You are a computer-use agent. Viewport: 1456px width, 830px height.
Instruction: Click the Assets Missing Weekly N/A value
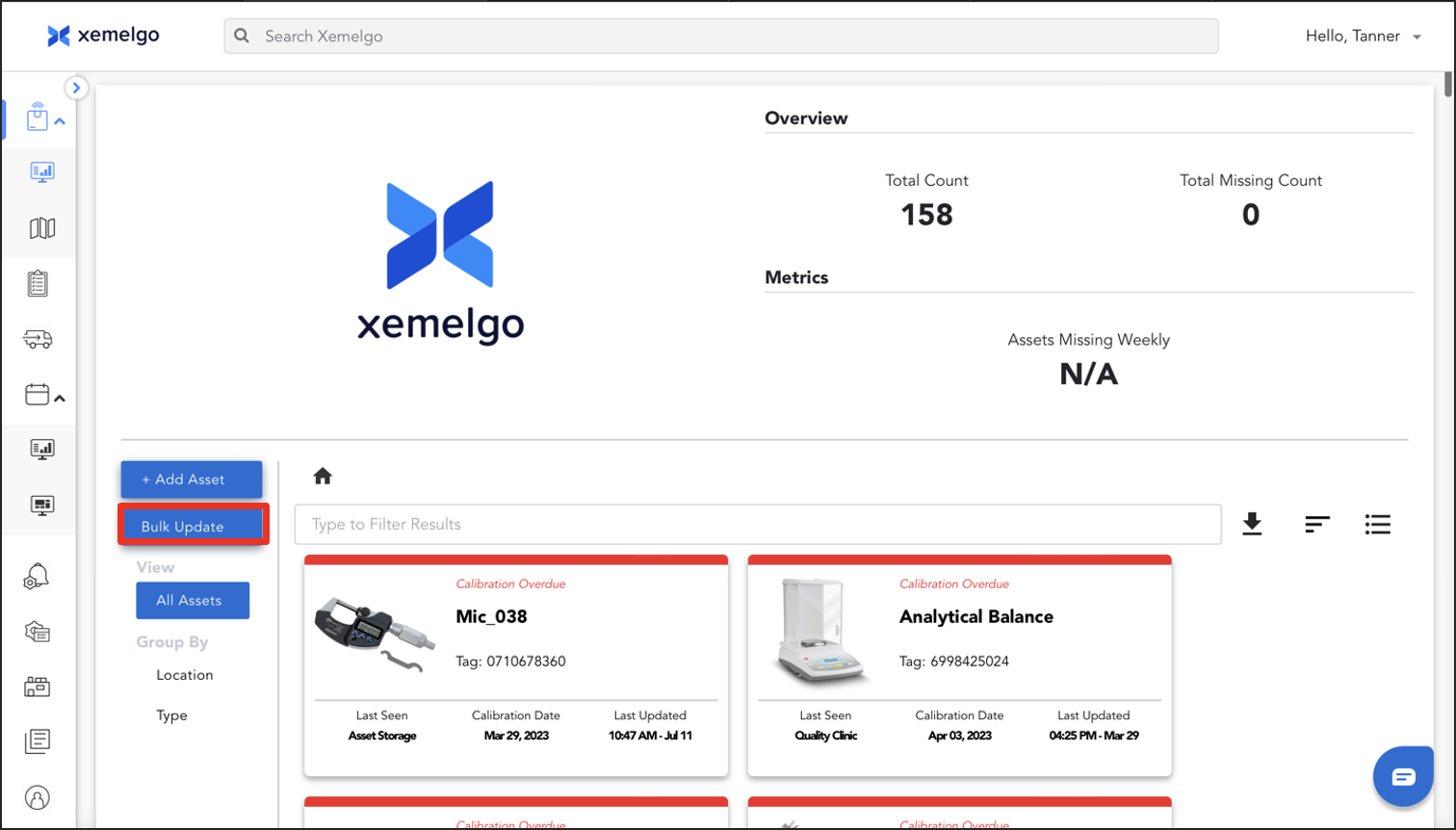click(1088, 374)
